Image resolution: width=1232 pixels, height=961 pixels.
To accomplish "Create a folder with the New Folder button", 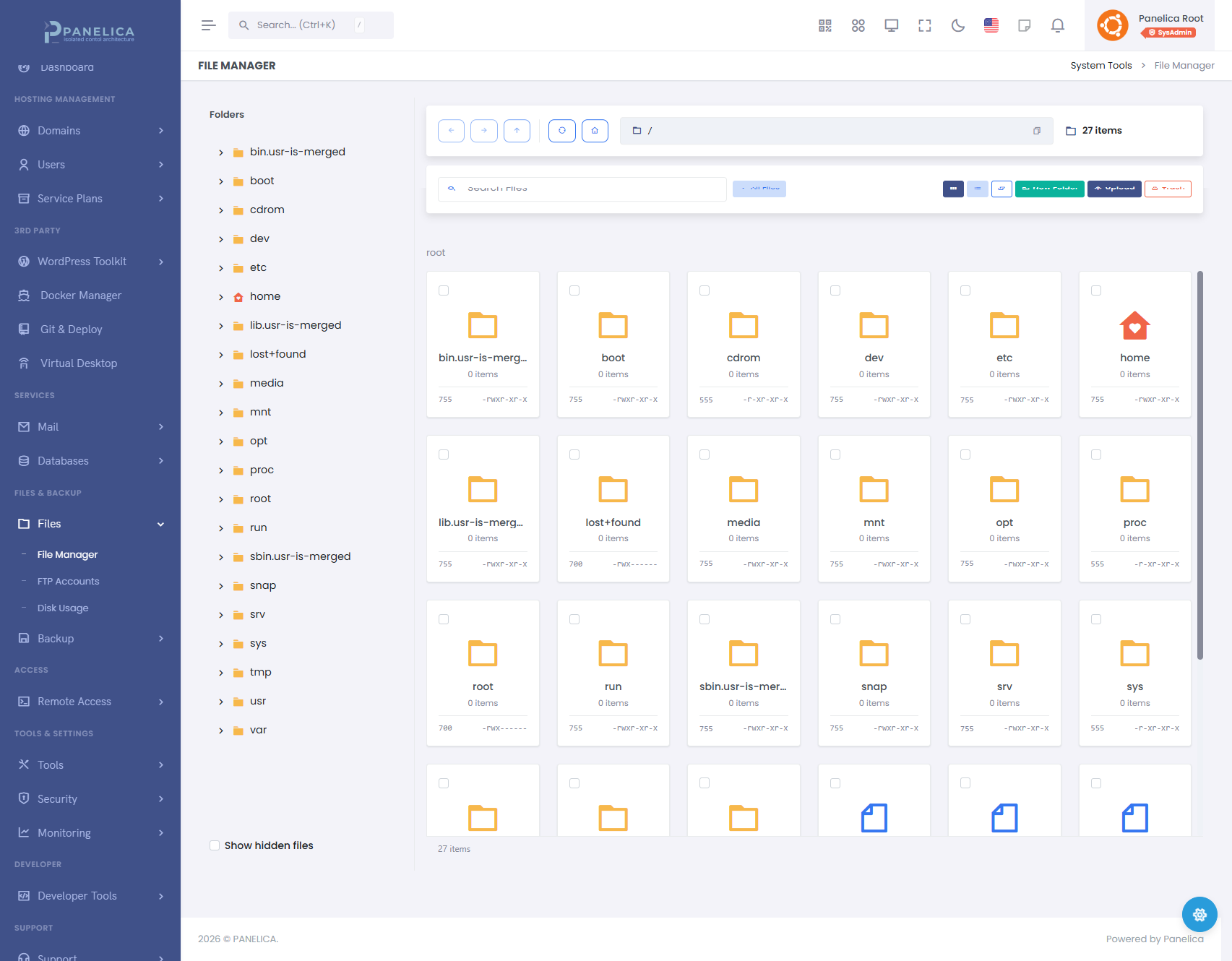I will 1049,189.
